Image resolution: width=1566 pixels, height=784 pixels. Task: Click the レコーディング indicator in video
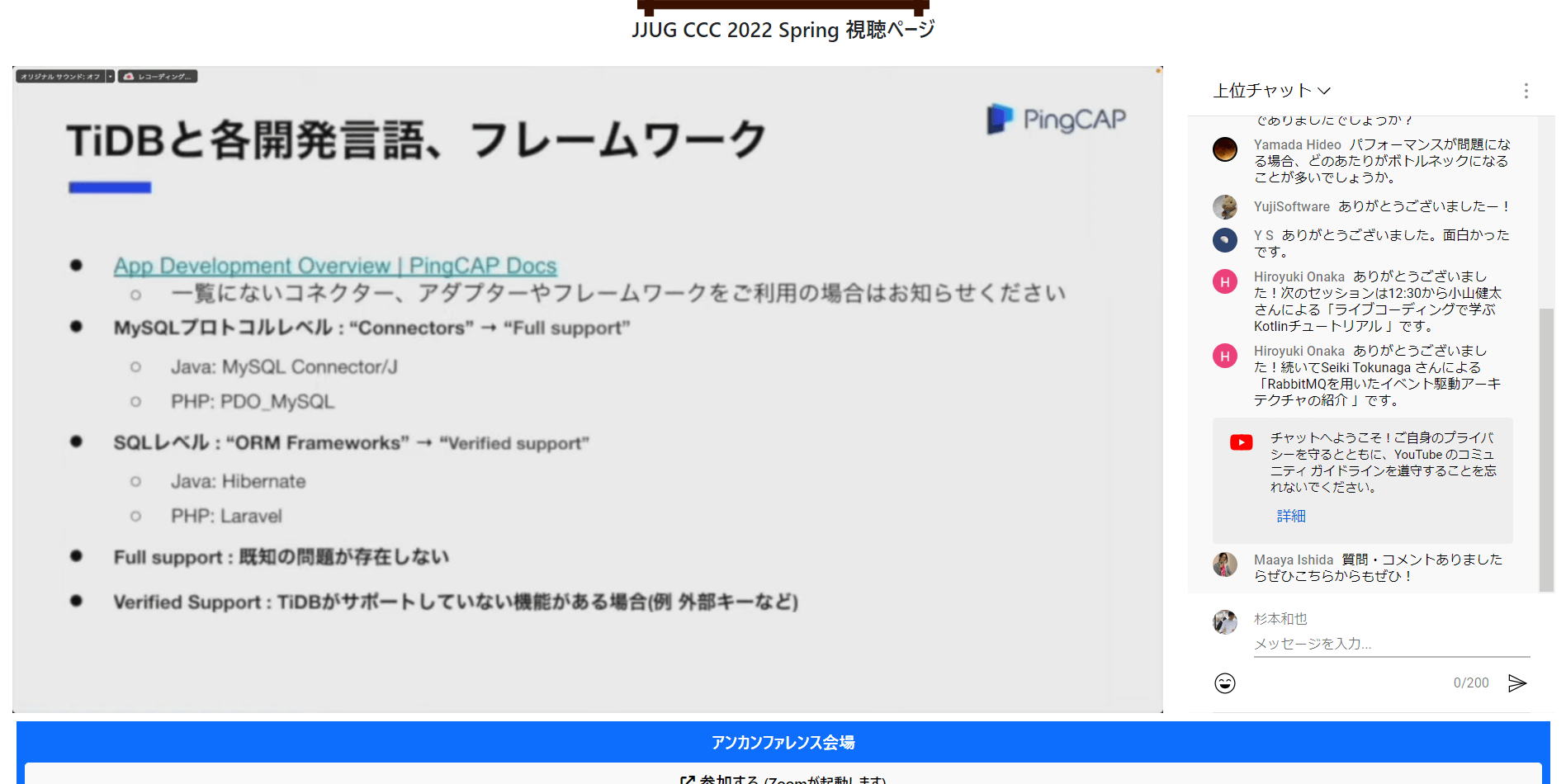click(x=158, y=77)
